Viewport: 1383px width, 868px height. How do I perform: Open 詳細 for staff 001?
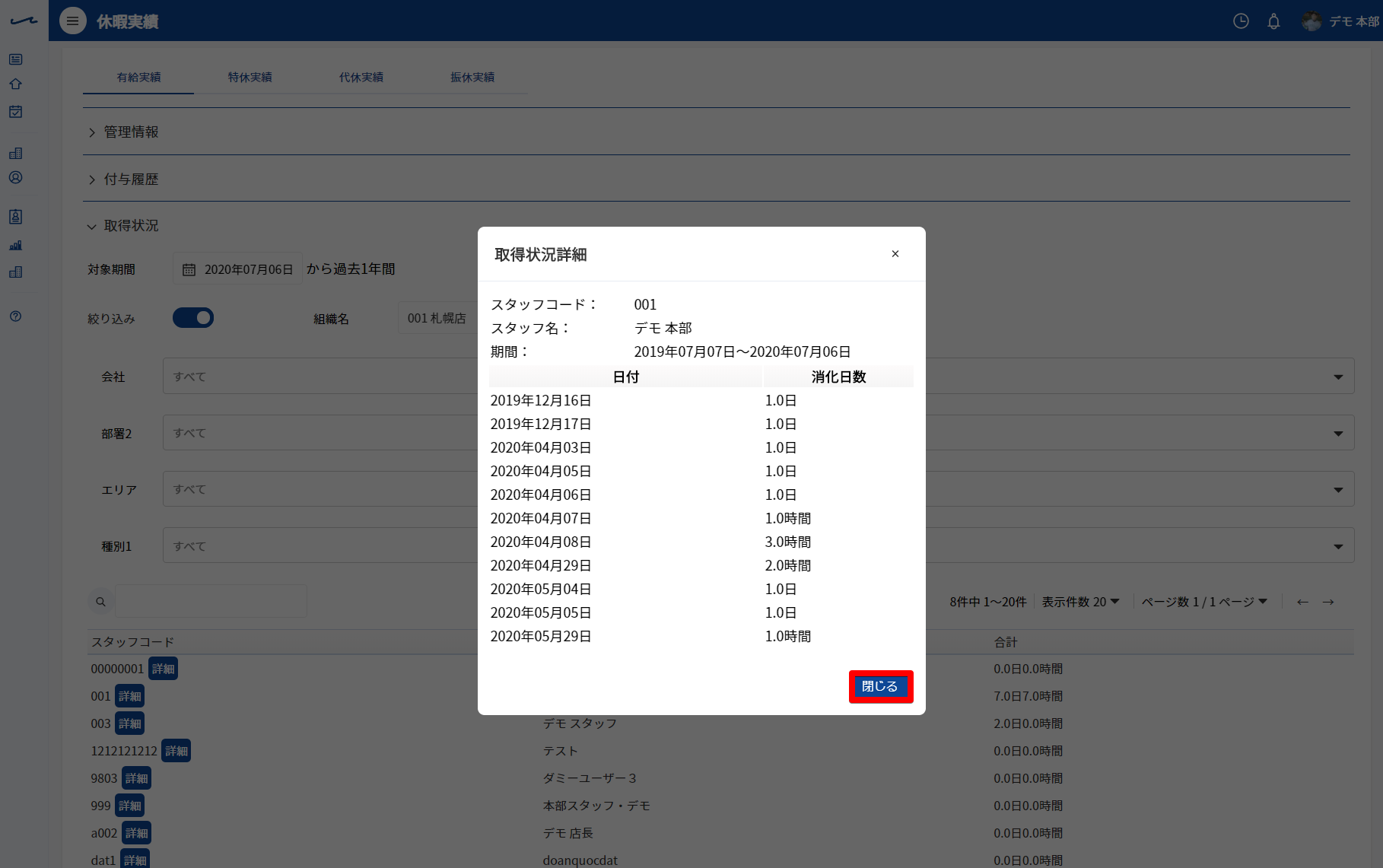point(129,696)
